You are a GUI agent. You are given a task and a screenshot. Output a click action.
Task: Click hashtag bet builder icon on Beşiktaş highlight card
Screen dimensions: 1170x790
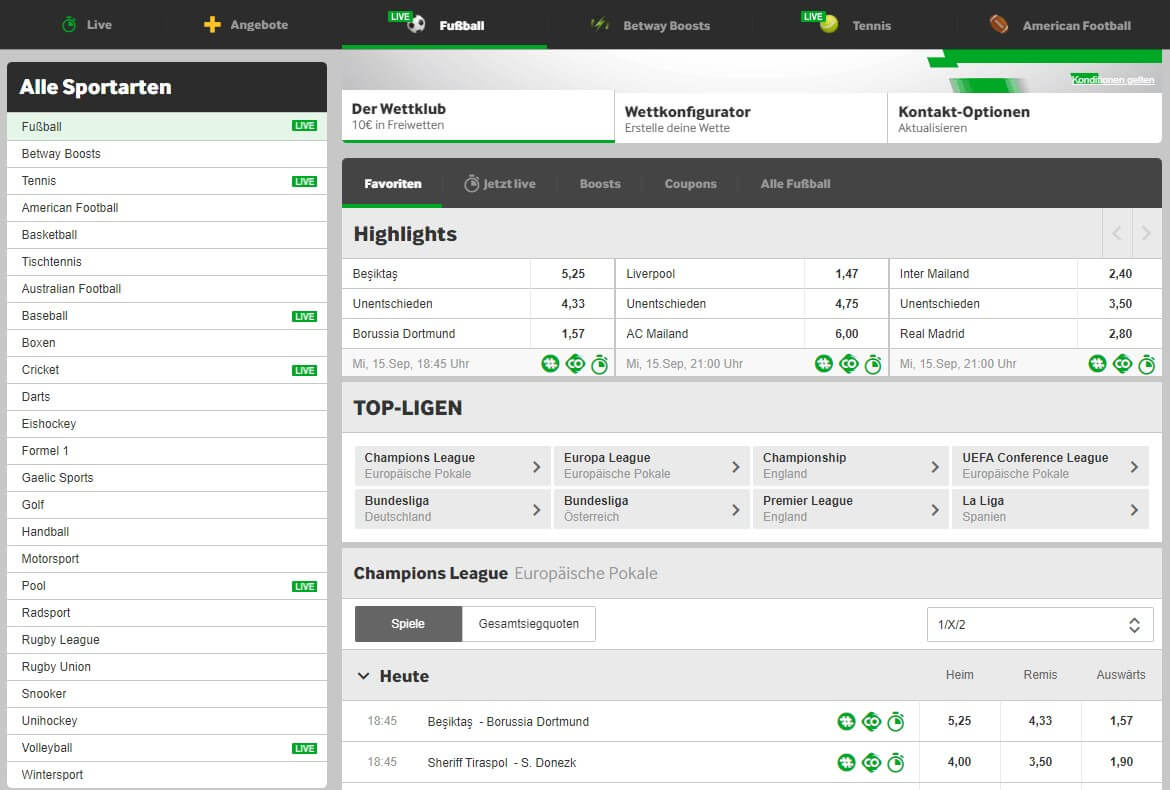coord(550,364)
